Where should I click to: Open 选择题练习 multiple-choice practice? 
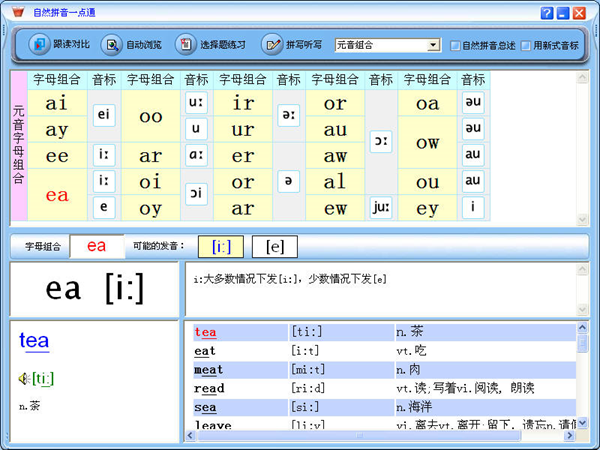pyautogui.click(x=185, y=45)
